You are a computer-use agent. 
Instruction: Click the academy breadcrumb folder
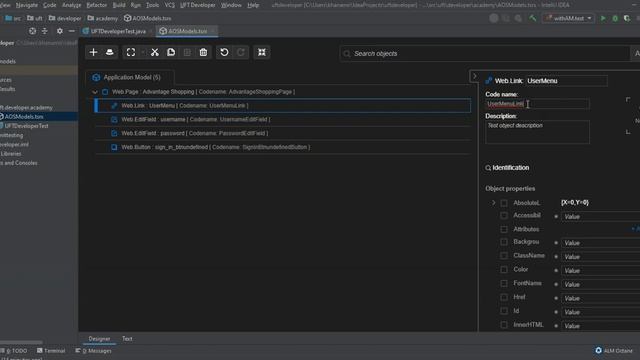103,18
